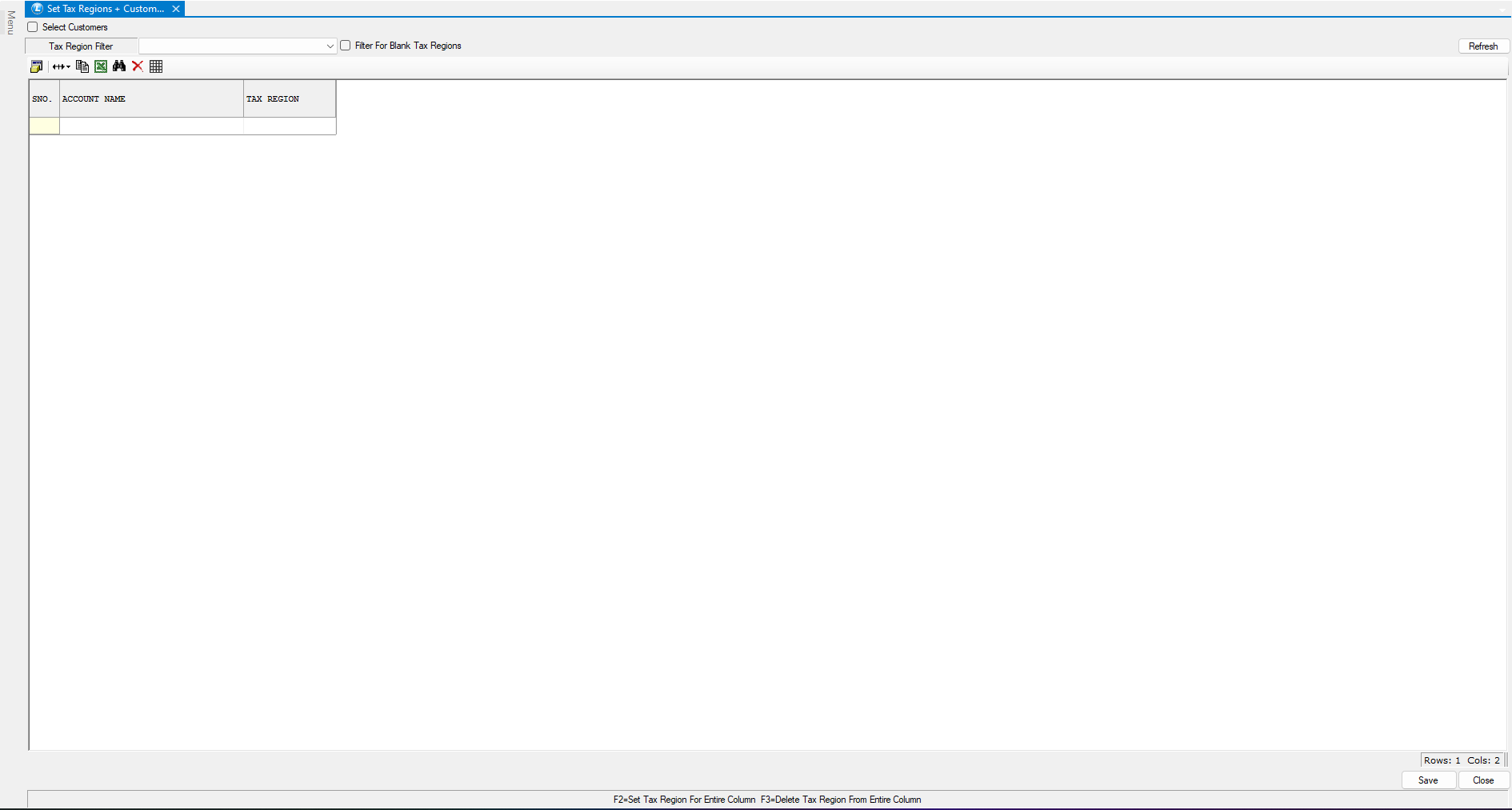This screenshot has height=810, width=1512.
Task: Click the Close button at bottom
Action: (1483, 780)
